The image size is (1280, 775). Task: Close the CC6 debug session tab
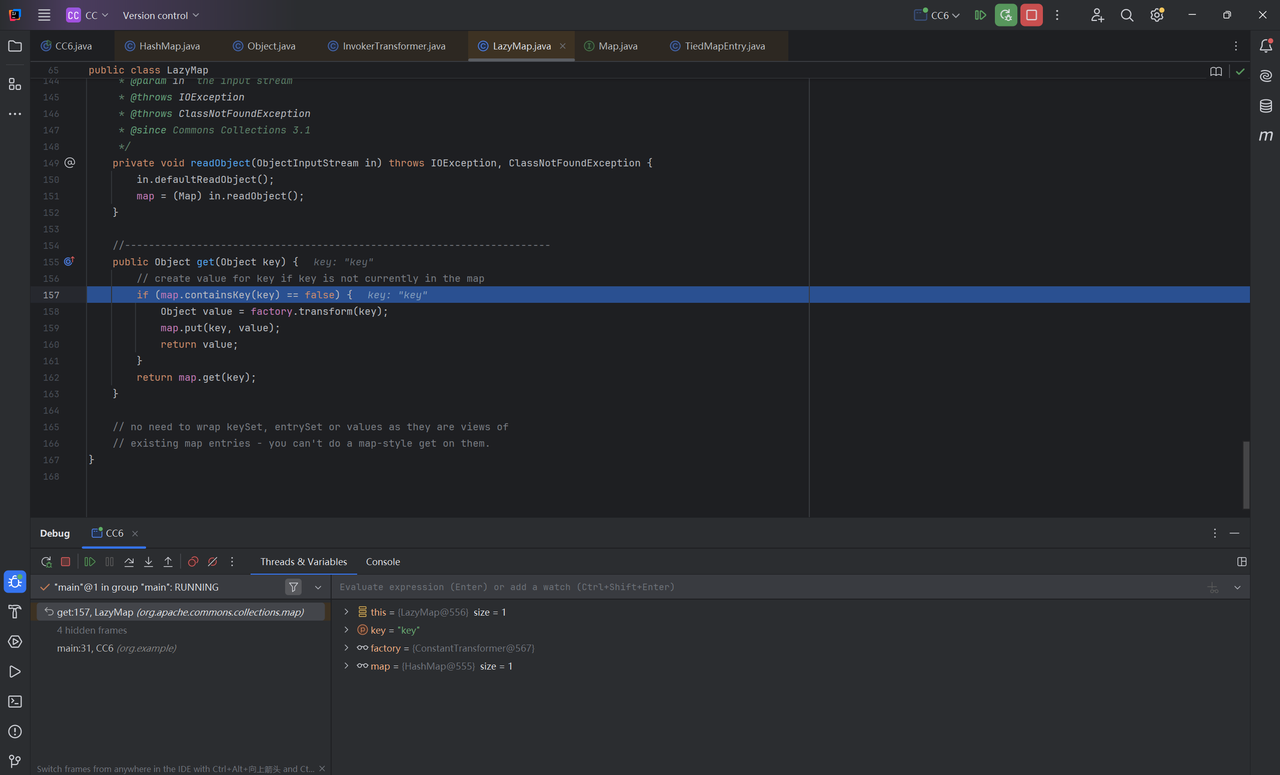click(135, 534)
